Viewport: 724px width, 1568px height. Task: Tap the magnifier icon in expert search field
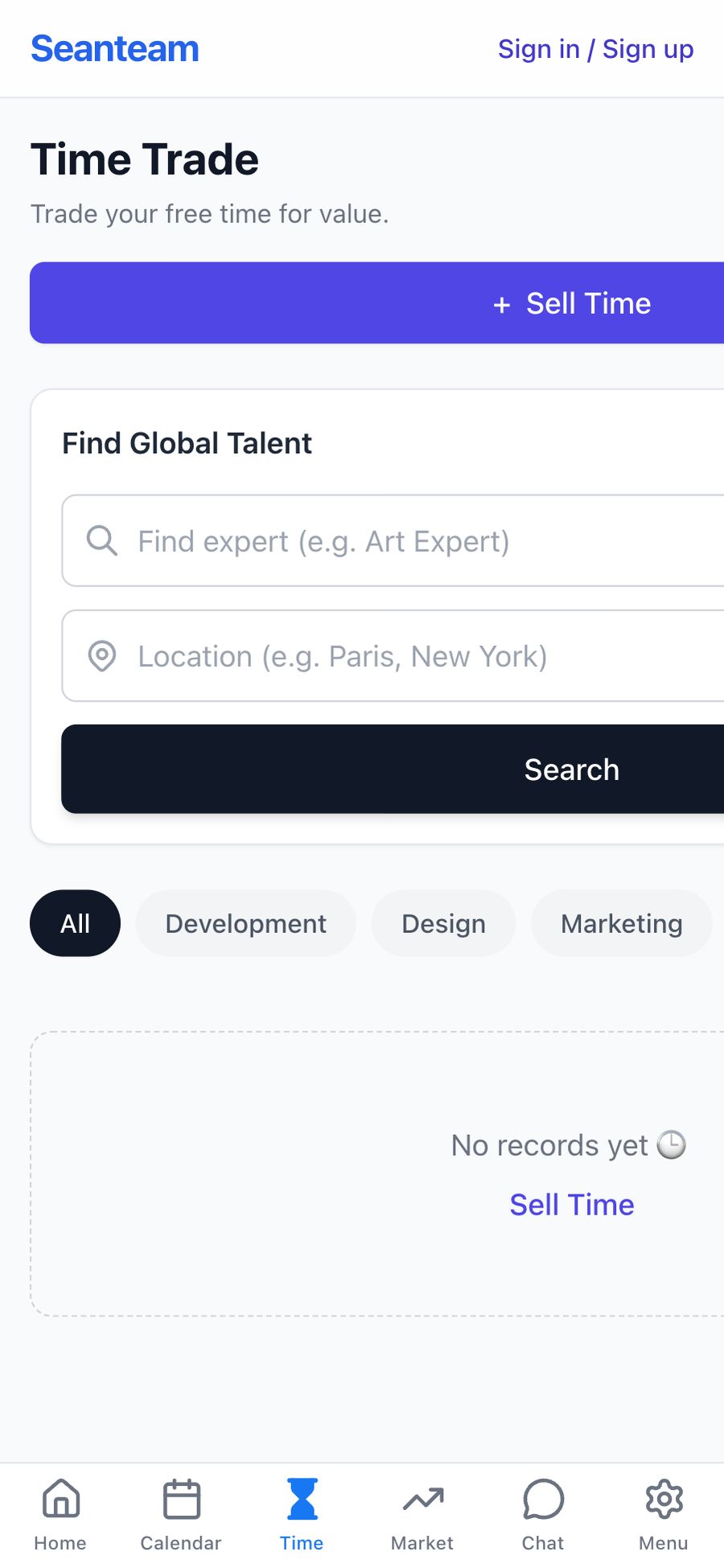[102, 540]
